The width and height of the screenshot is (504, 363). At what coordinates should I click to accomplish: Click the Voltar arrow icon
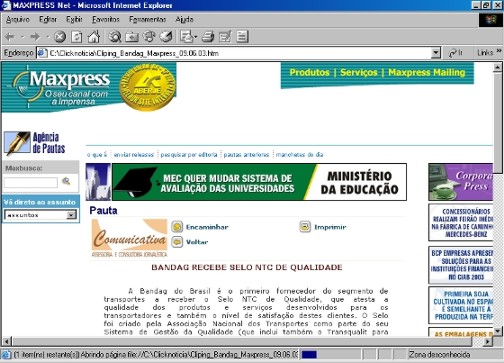[x=177, y=242]
